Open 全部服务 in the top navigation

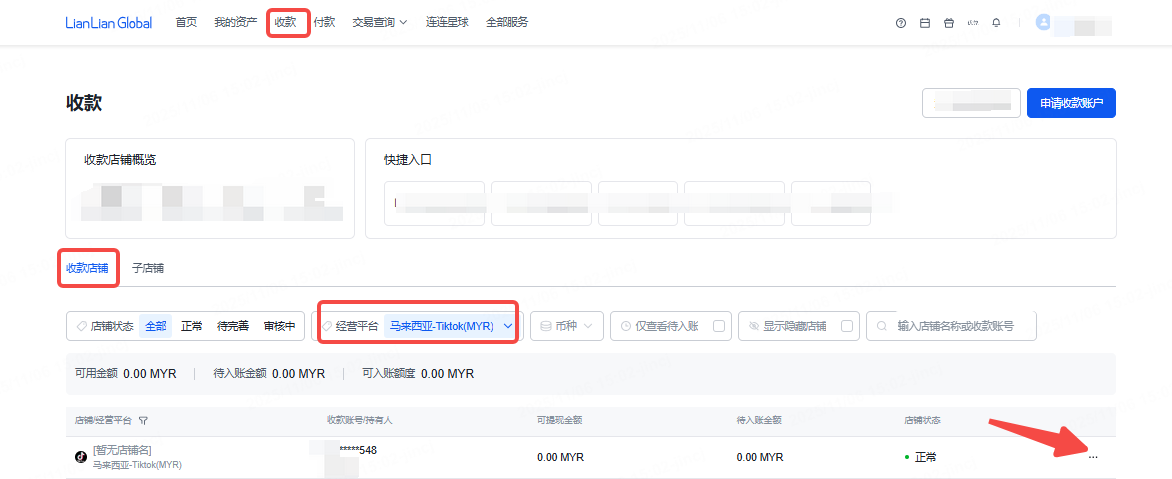click(x=507, y=22)
